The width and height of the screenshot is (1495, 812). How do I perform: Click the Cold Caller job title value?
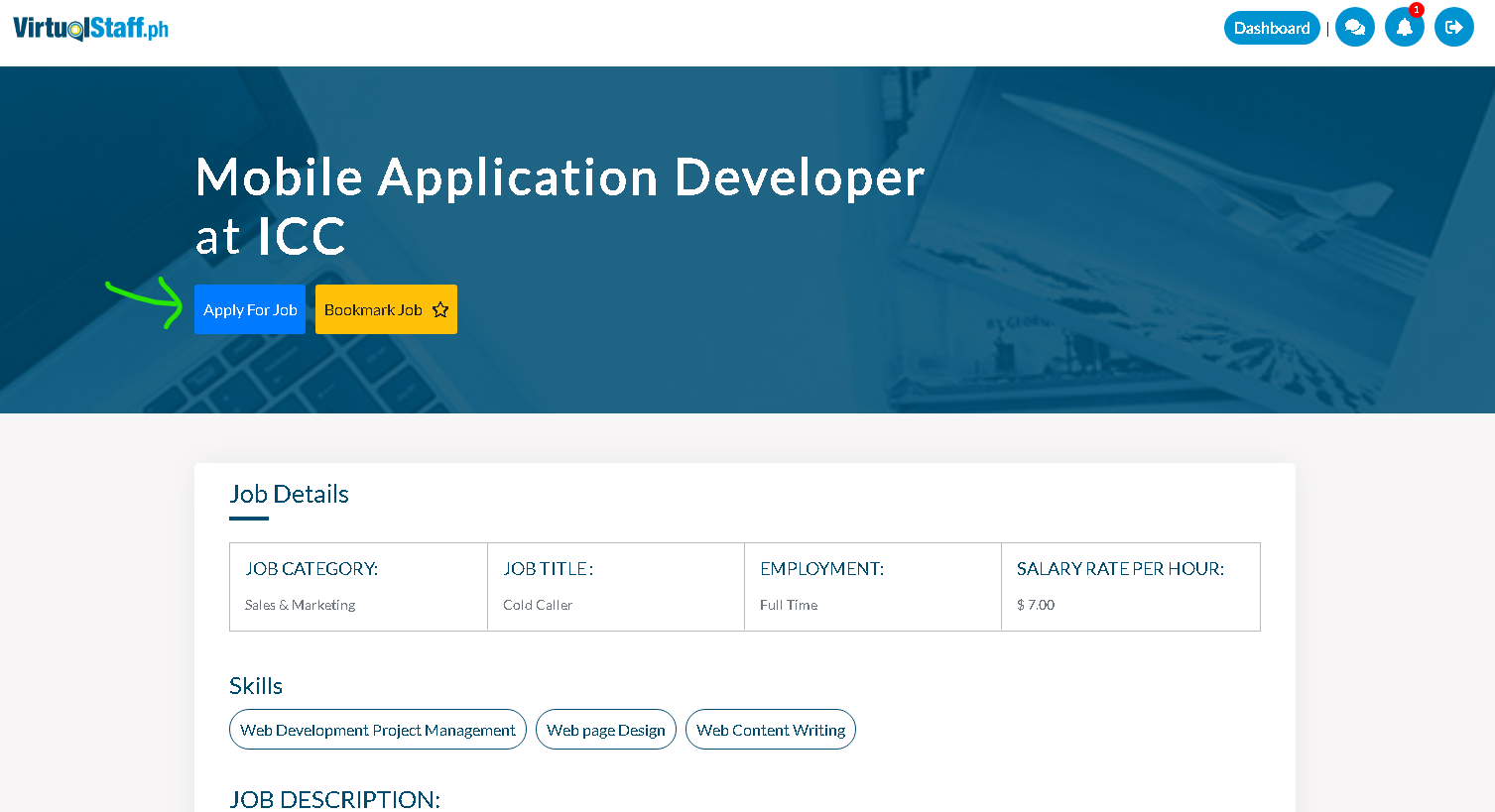point(538,605)
